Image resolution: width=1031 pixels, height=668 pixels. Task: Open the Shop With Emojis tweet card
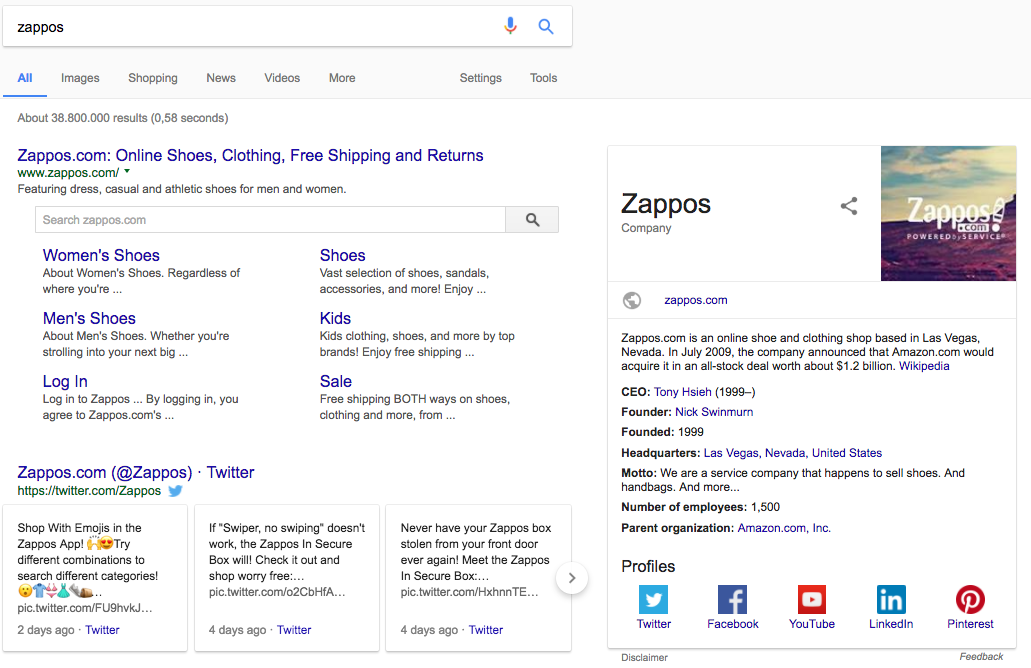[x=95, y=578]
